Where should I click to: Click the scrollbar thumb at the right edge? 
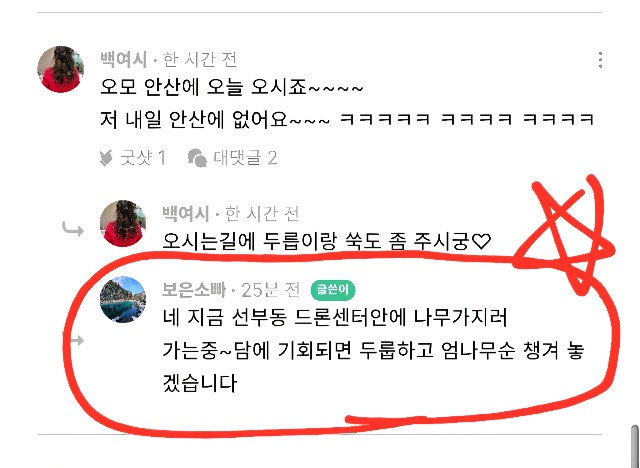[634, 446]
